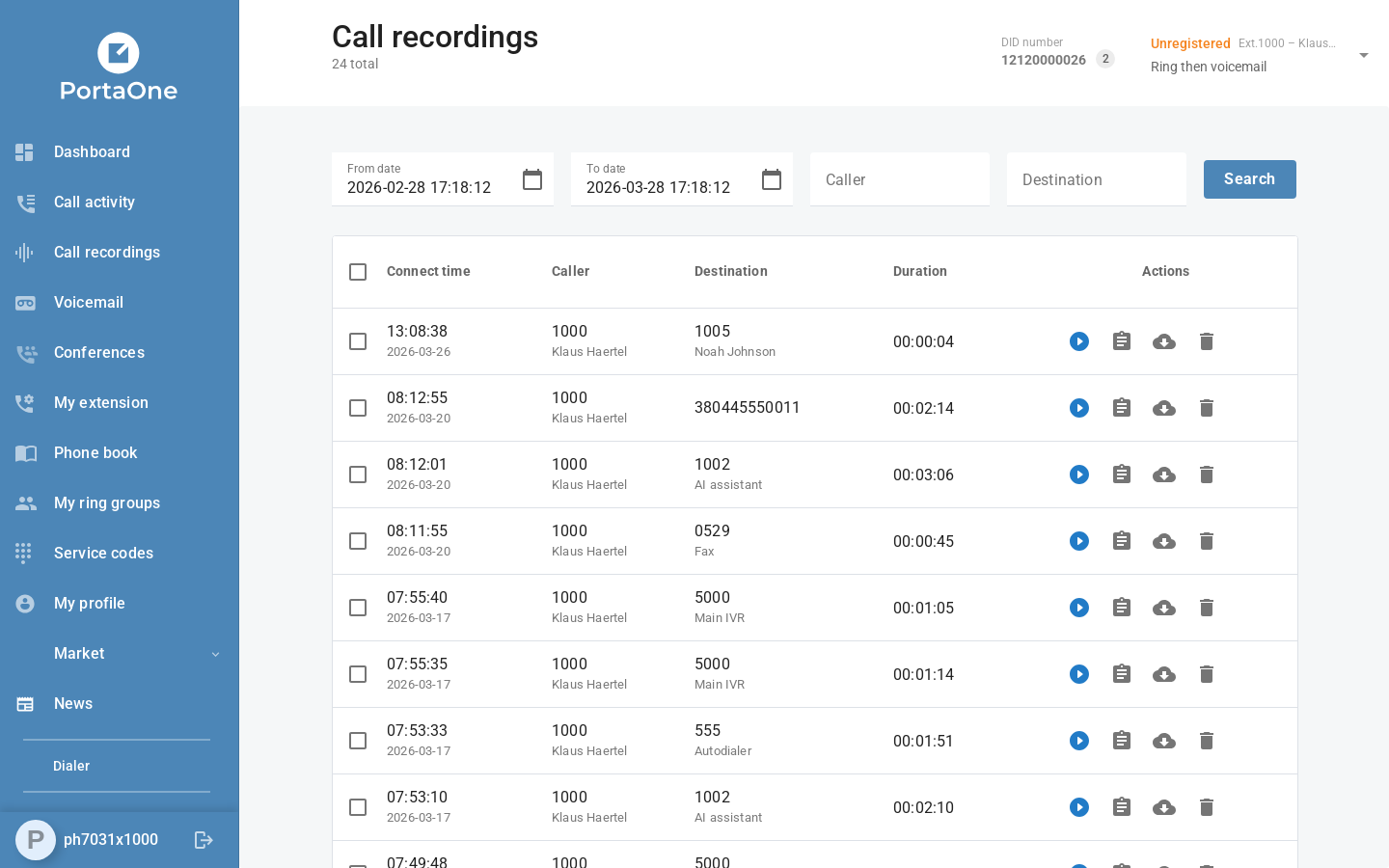Open the extension status dropdown arrow
The width and height of the screenshot is (1389, 868).
point(1364,55)
